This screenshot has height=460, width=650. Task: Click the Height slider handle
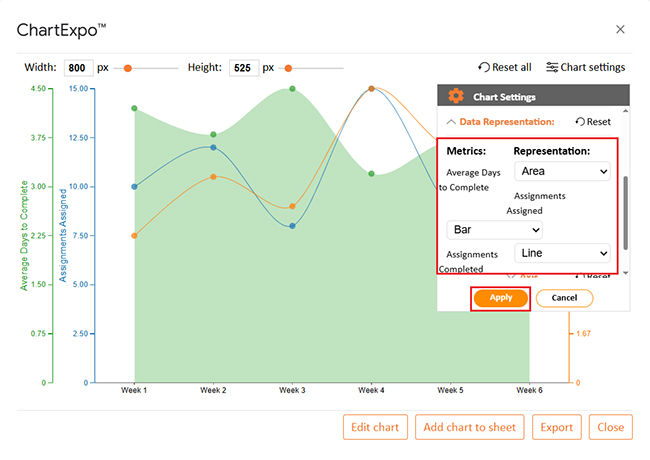(x=289, y=68)
